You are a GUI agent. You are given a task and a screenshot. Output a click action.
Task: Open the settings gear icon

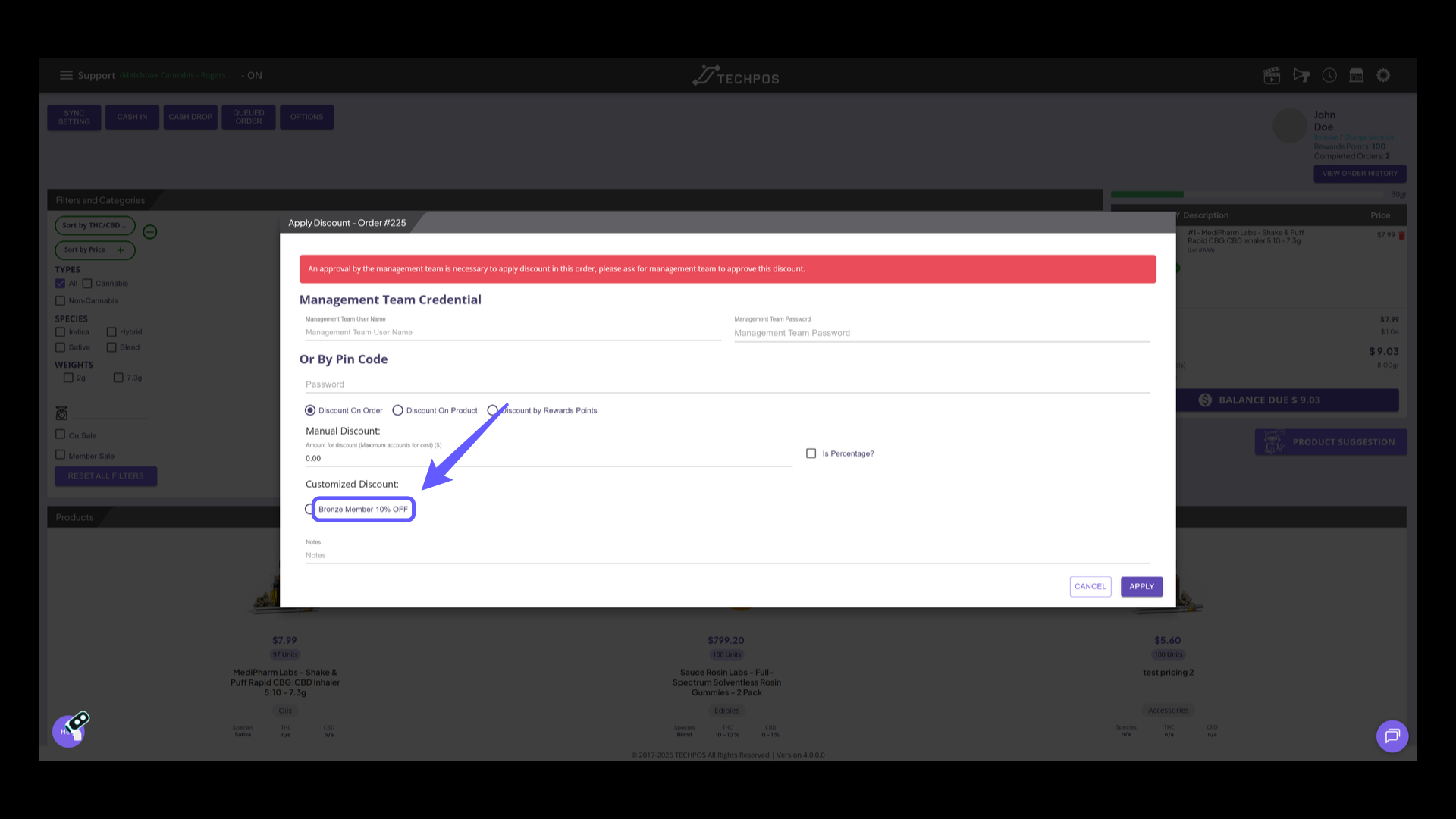point(1383,75)
